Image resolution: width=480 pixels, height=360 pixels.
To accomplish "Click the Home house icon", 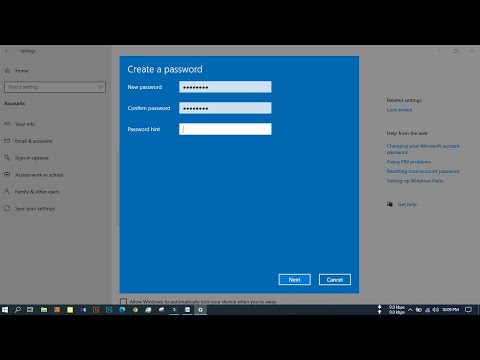I will point(7,70).
